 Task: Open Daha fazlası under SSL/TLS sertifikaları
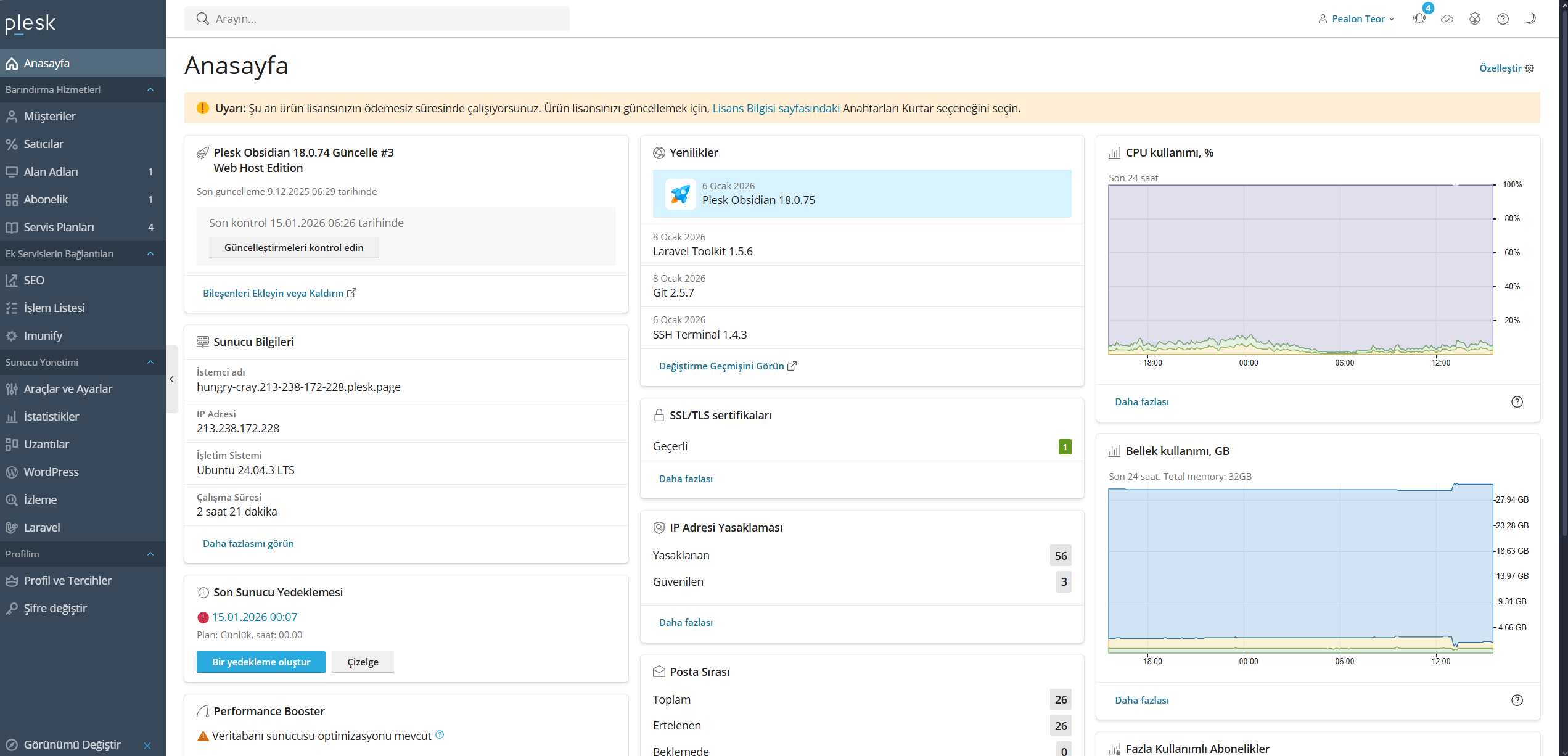point(686,479)
